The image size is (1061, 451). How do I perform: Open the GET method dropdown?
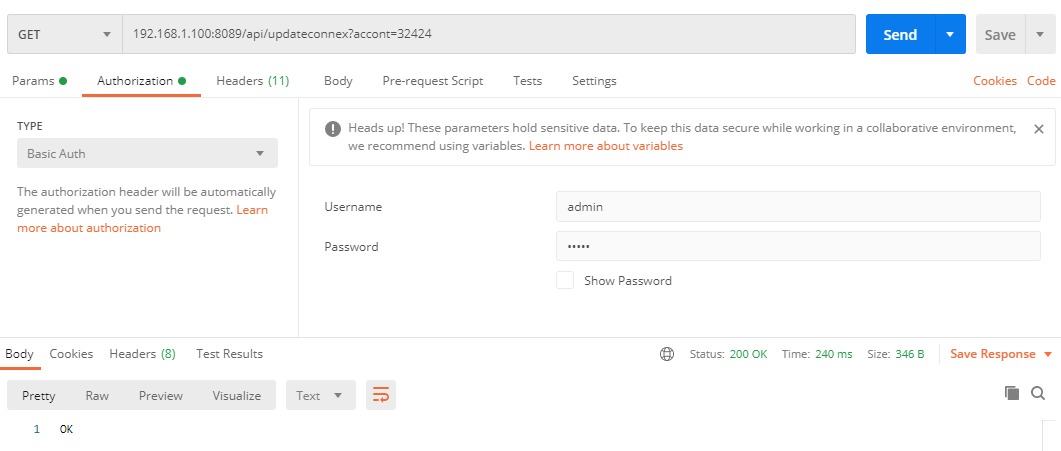pos(63,34)
